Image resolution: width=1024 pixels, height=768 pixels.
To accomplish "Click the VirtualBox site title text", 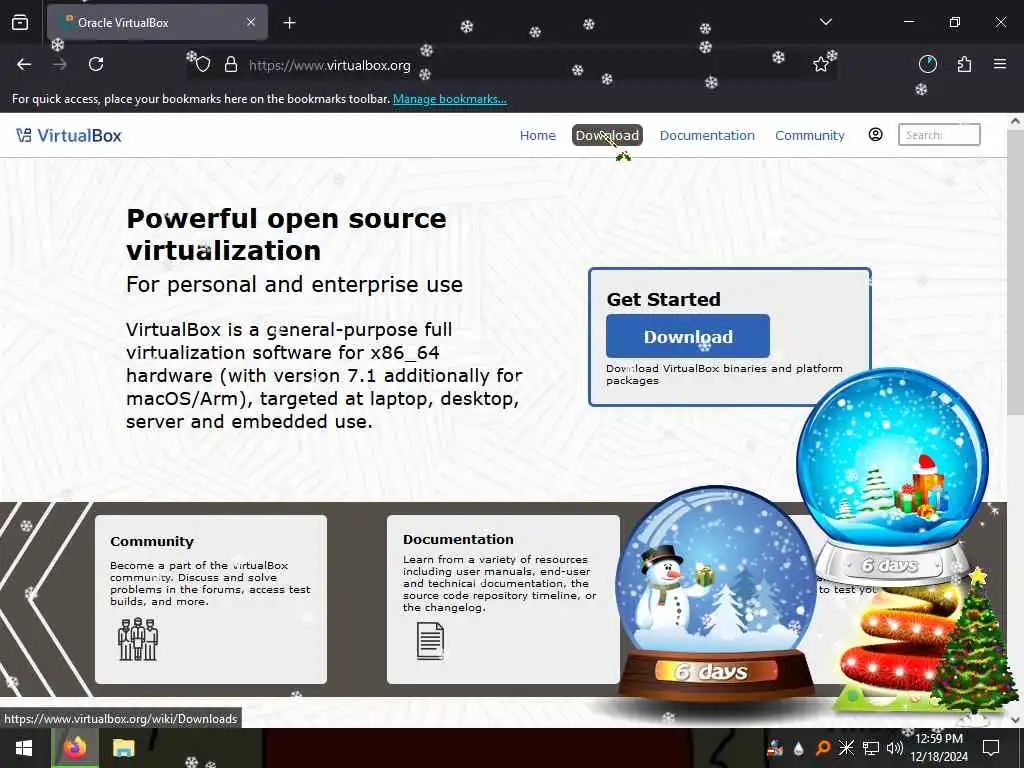I will click(79, 135).
